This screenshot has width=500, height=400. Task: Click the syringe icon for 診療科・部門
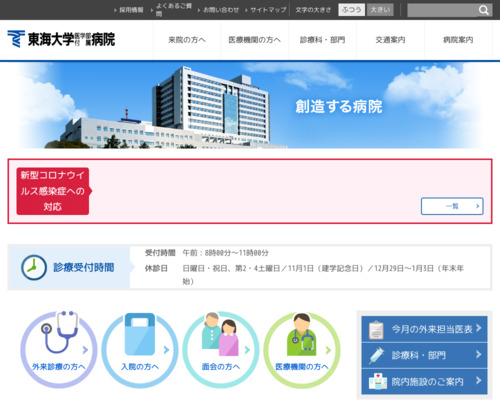coord(377,355)
